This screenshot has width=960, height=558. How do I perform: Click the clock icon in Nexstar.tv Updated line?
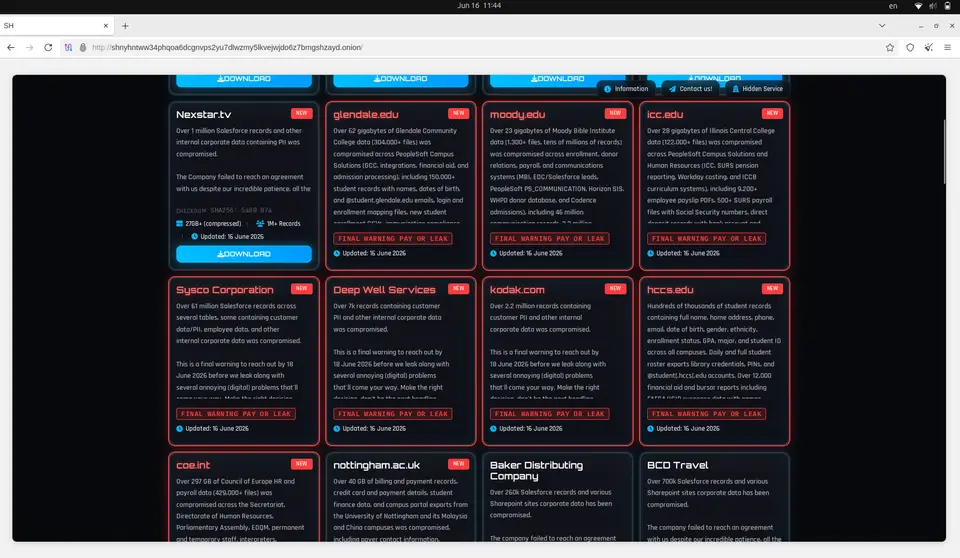(194, 236)
